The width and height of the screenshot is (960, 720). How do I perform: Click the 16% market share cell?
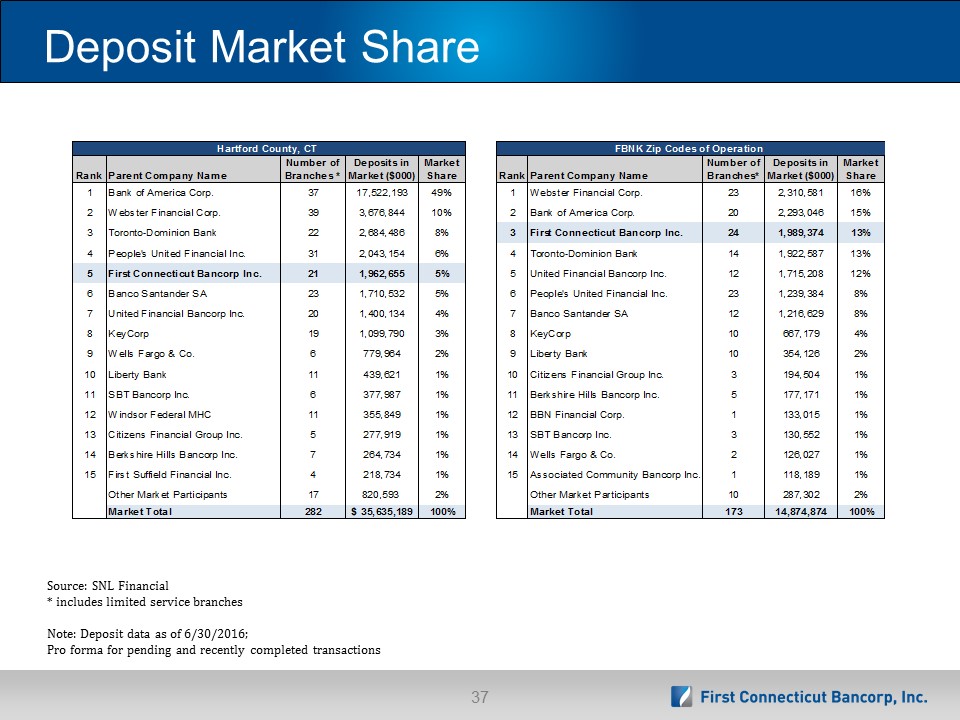[x=860, y=192]
